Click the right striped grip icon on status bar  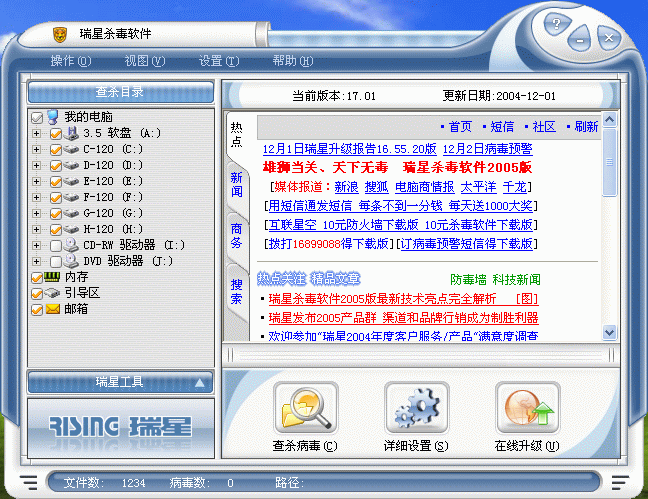(620, 482)
